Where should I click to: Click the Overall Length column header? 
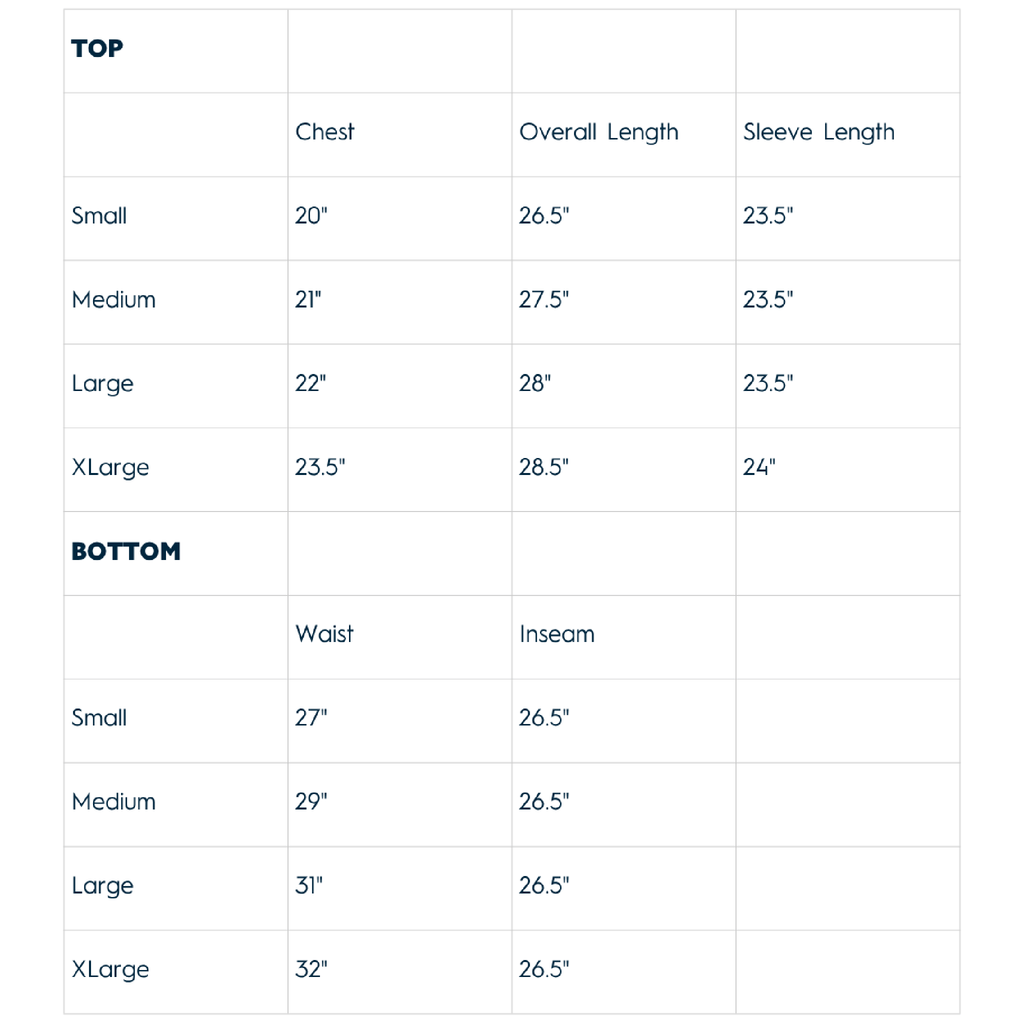tap(598, 133)
